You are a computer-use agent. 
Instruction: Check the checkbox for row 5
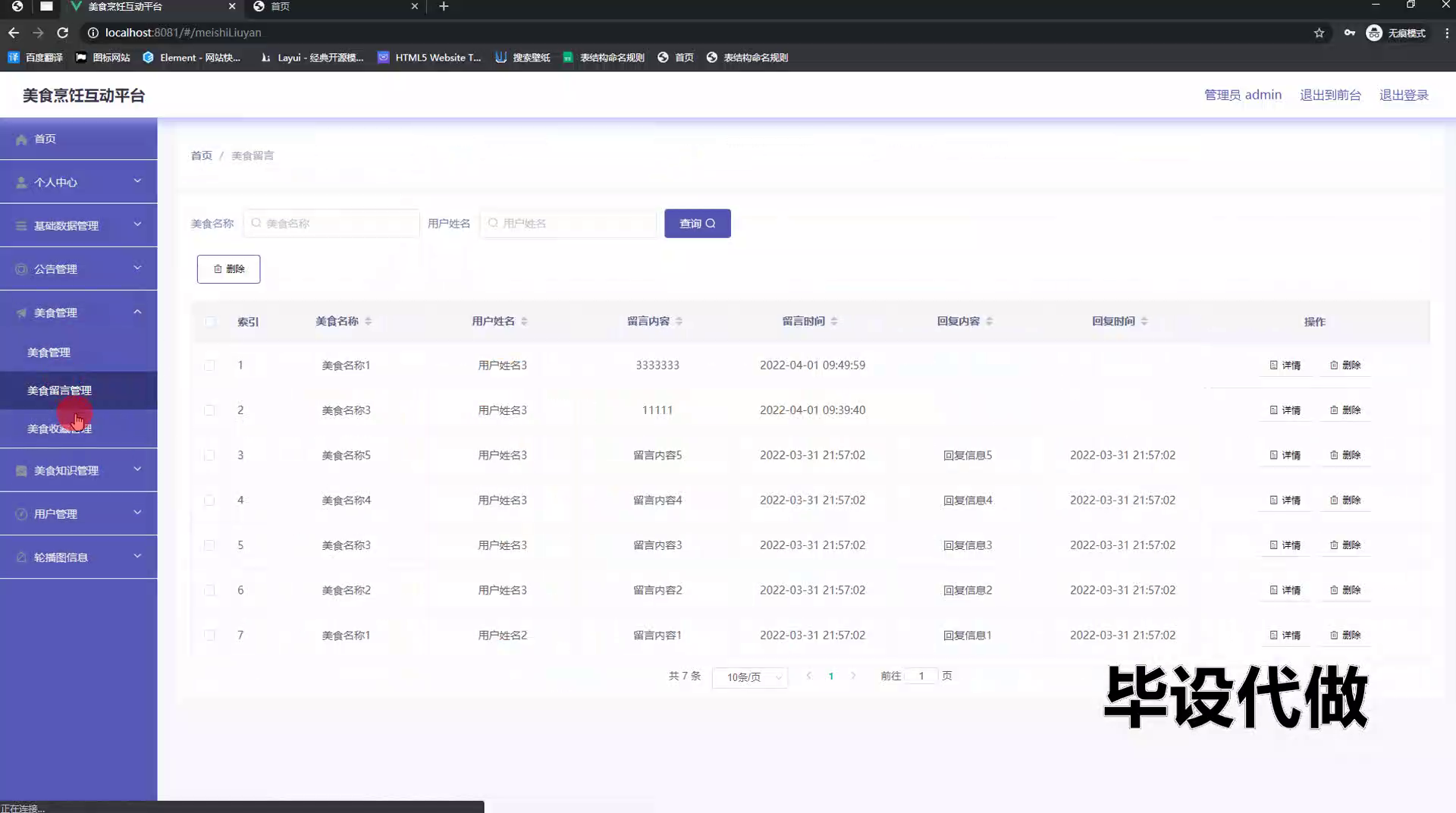(209, 545)
